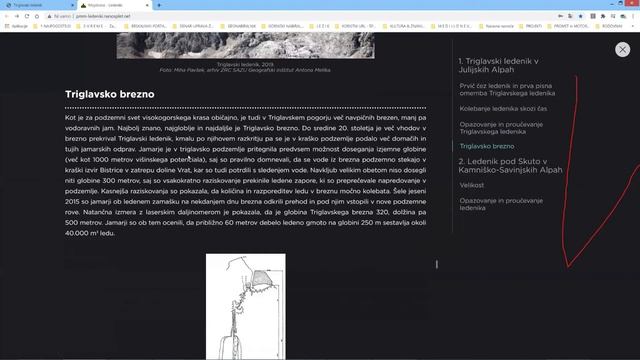Go to 'Kolebanje ledenika skozi čas' section
Viewport: 640px width, 360px height.
(503, 109)
